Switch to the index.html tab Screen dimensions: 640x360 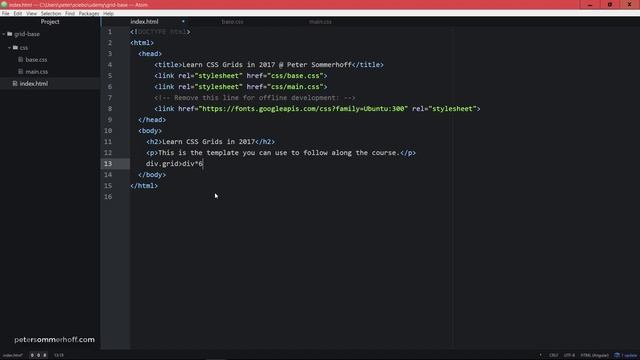click(x=144, y=22)
